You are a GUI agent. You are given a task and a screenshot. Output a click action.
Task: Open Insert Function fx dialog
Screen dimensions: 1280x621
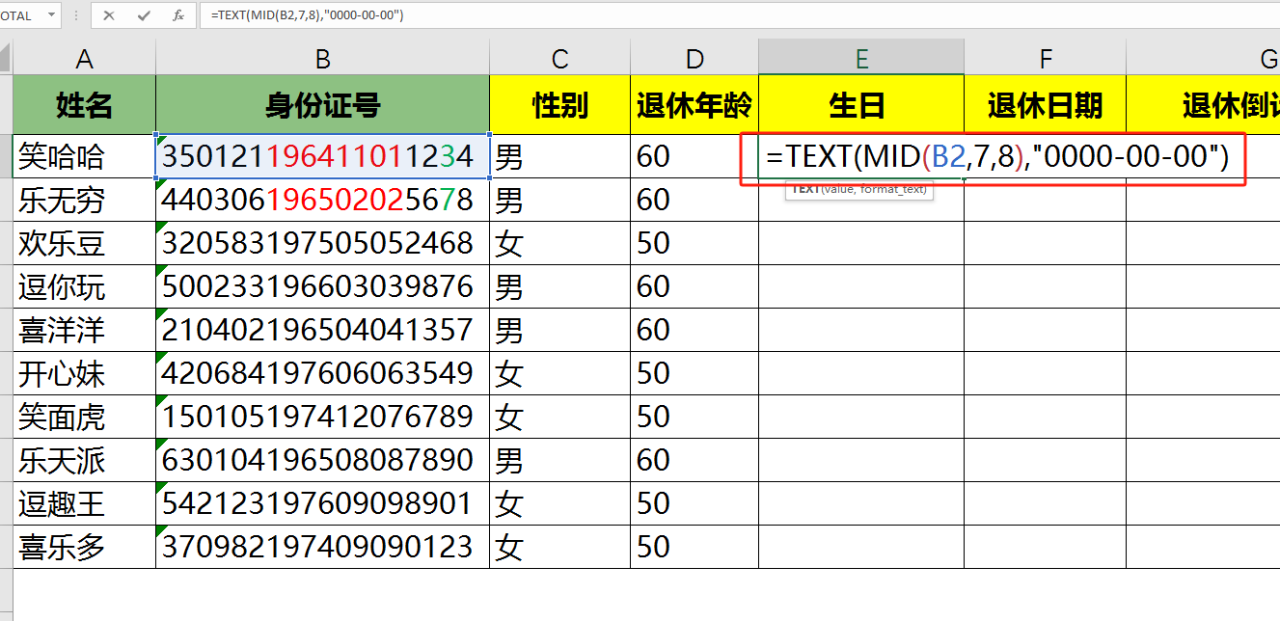[x=177, y=15]
